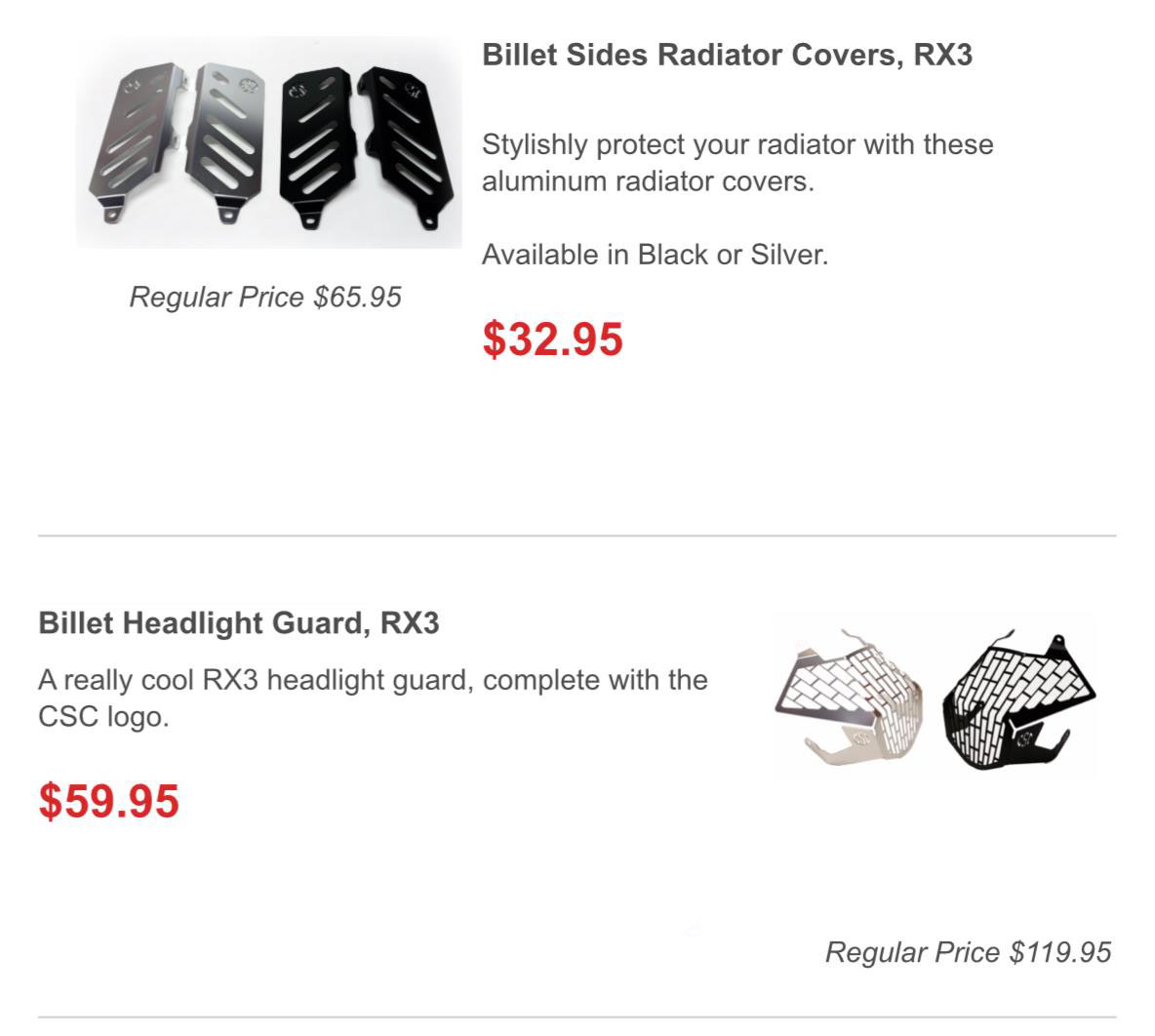Select the $32.95 sale price

[x=552, y=339]
